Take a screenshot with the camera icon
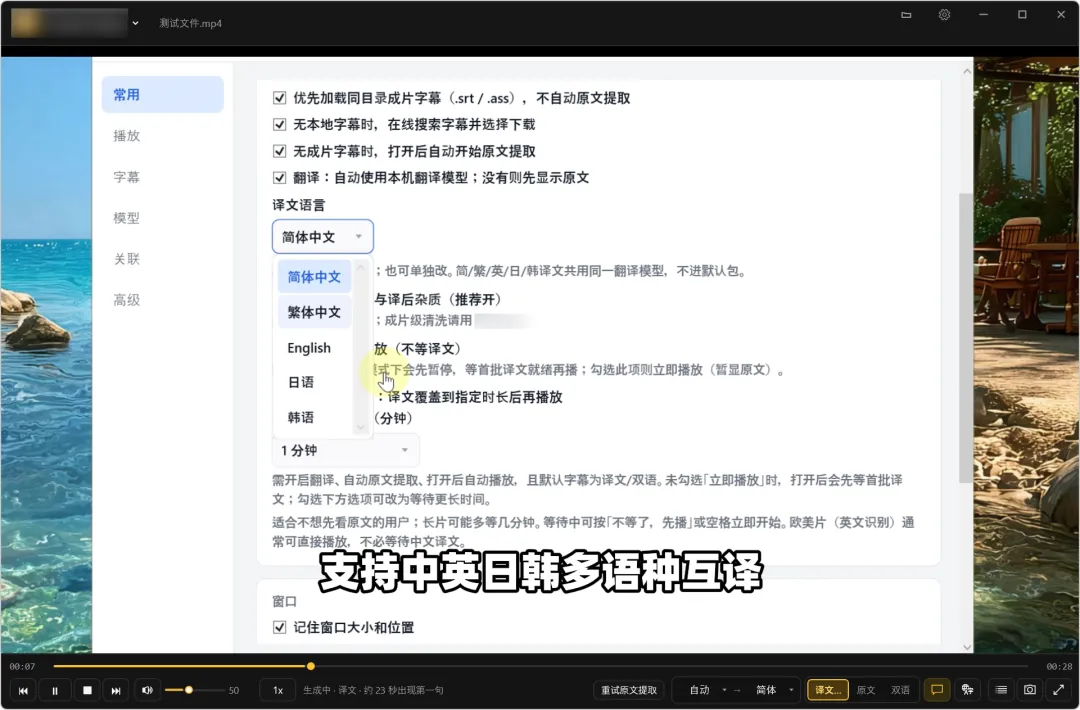Viewport: 1080px width, 710px height. coord(1030,689)
